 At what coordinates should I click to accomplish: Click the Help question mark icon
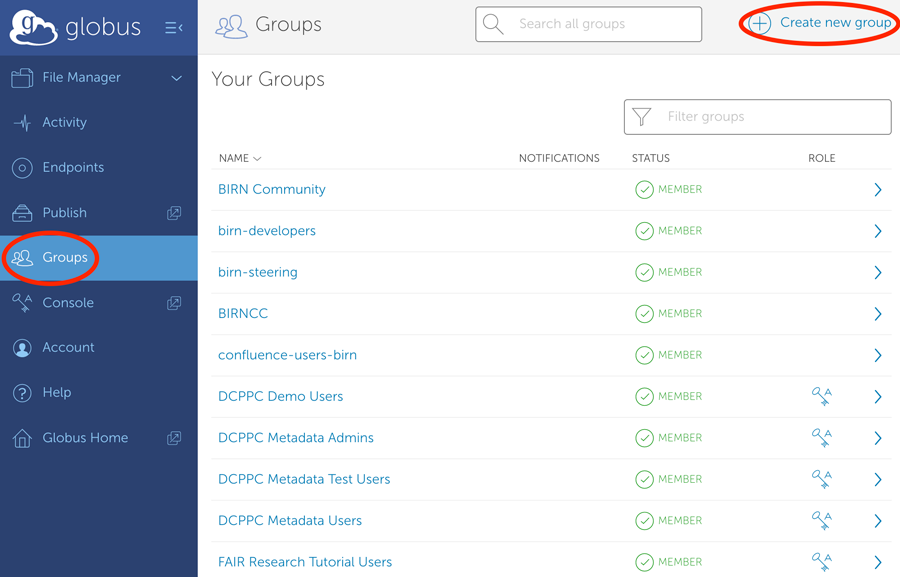click(22, 393)
